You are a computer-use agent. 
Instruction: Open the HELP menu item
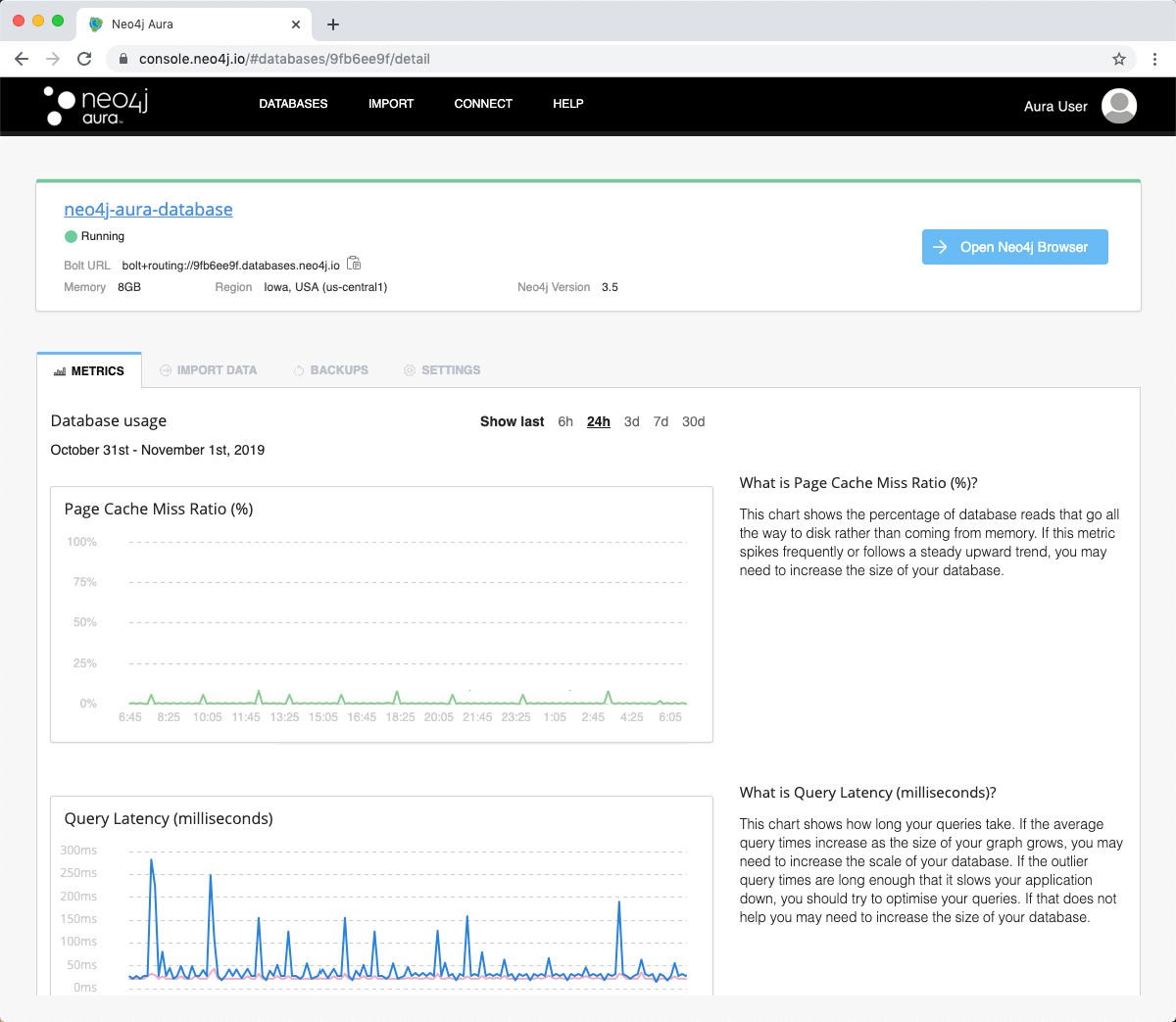click(x=568, y=104)
